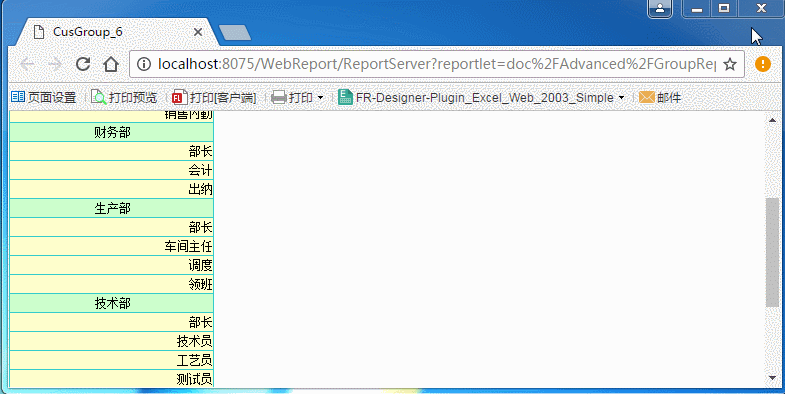Click the vertical scrollbar thumb

click(772, 252)
